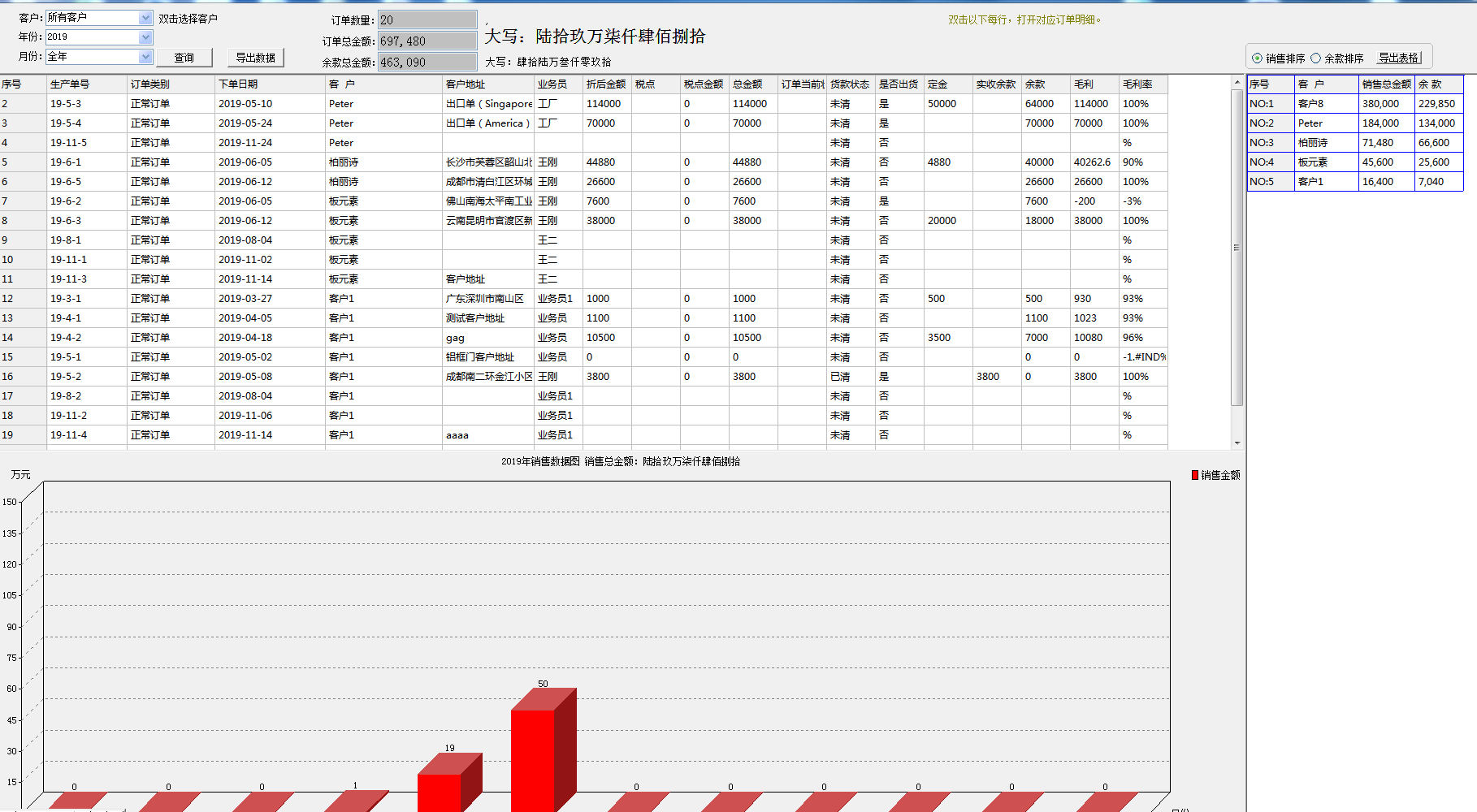Image resolution: width=1477 pixels, height=812 pixels.
Task: Select ranking row NO:1 客户8
Action: 1355,103
